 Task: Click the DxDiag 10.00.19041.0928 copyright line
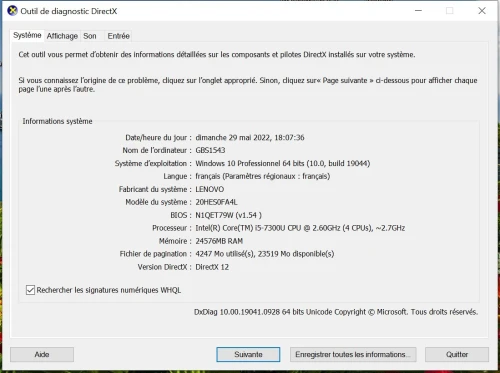pos(336,312)
